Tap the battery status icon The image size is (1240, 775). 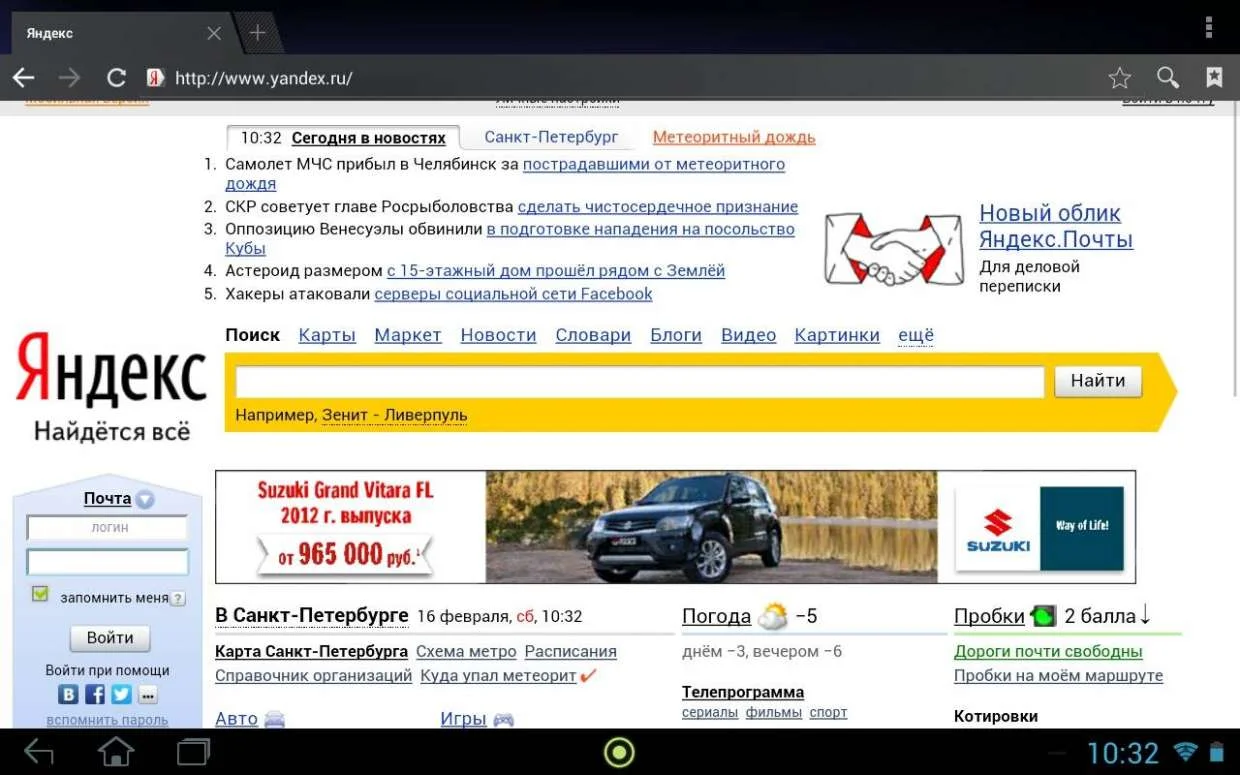[1217, 751]
